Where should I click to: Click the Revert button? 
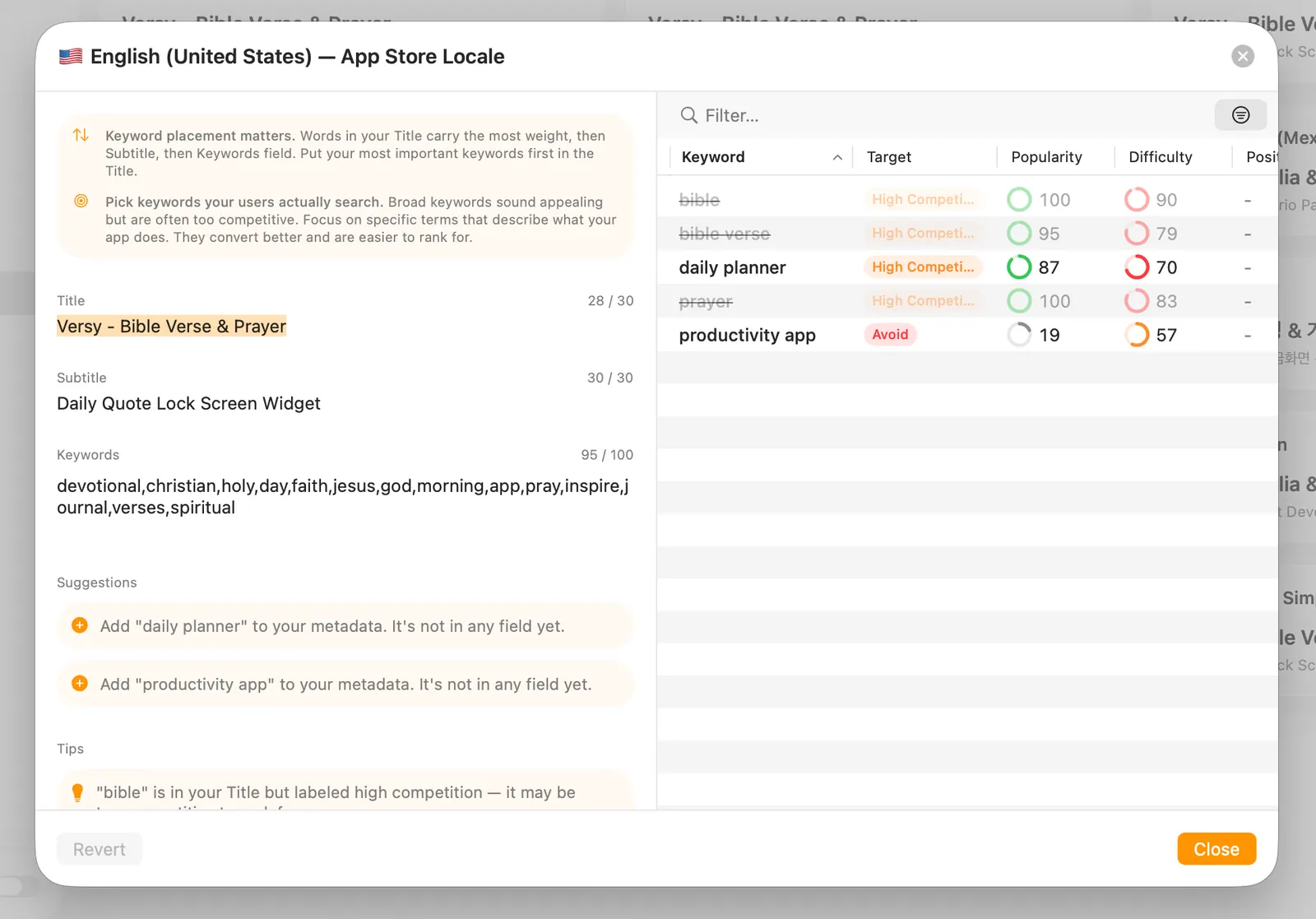tap(100, 849)
